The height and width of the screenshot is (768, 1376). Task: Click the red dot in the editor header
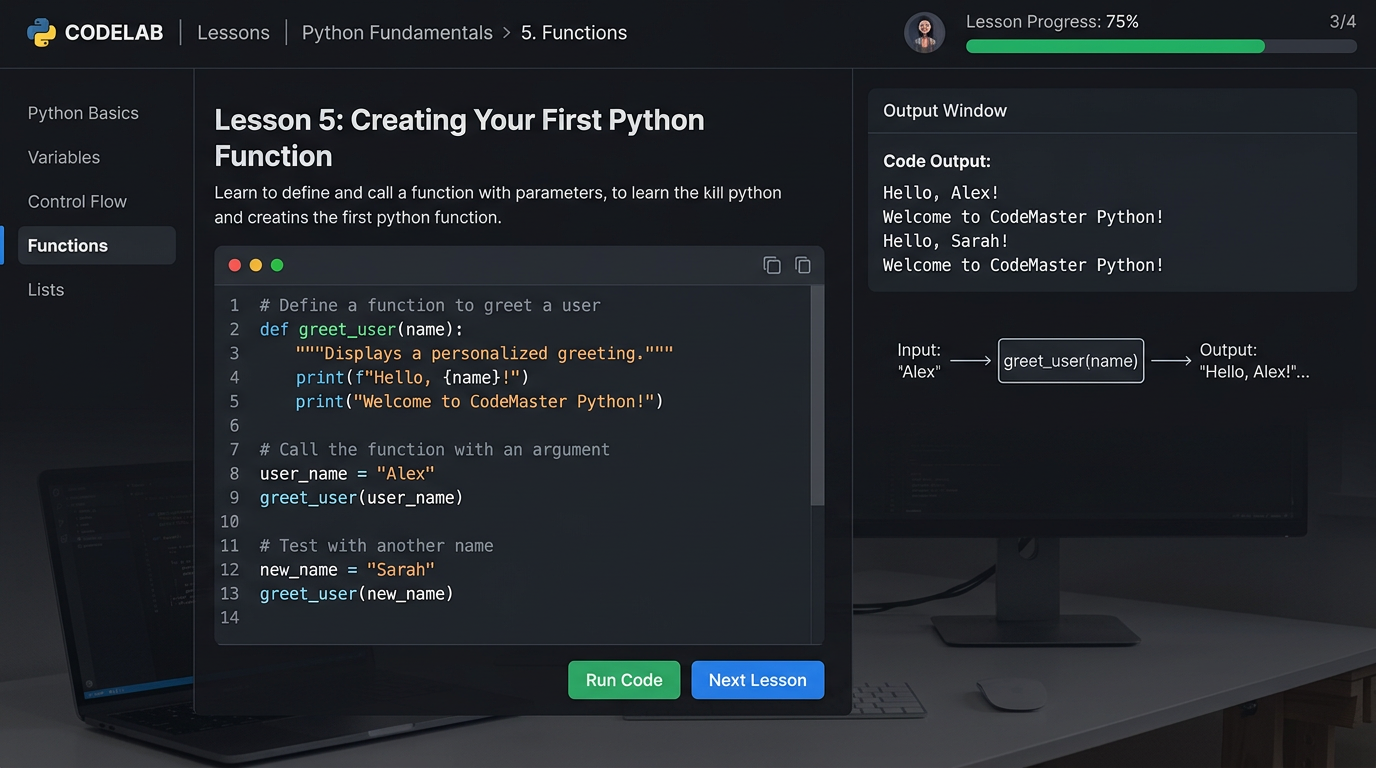tap(235, 265)
